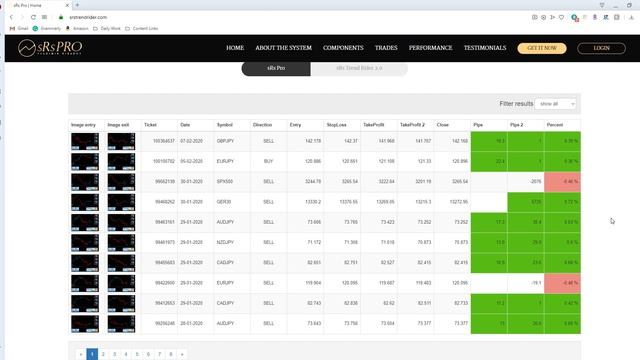Open the Filter results dropdown

click(x=556, y=104)
